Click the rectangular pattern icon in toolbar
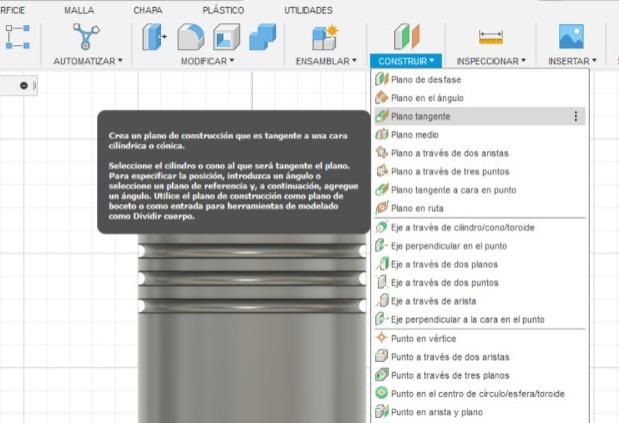This screenshot has height=423, width=619. [x=18, y=37]
